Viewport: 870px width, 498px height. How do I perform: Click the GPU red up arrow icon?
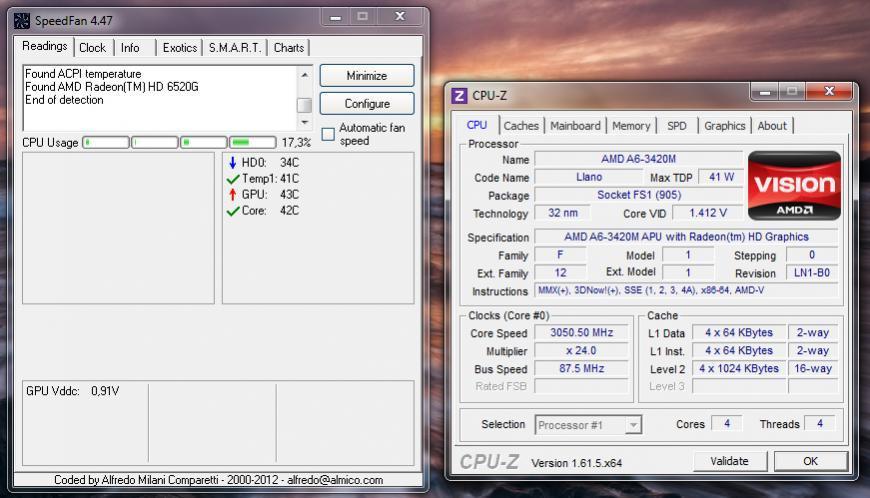pos(233,195)
